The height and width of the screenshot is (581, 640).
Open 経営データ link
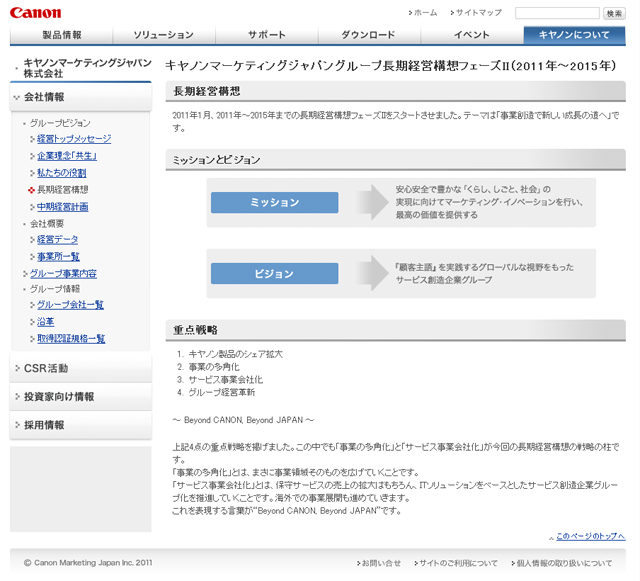(58, 240)
